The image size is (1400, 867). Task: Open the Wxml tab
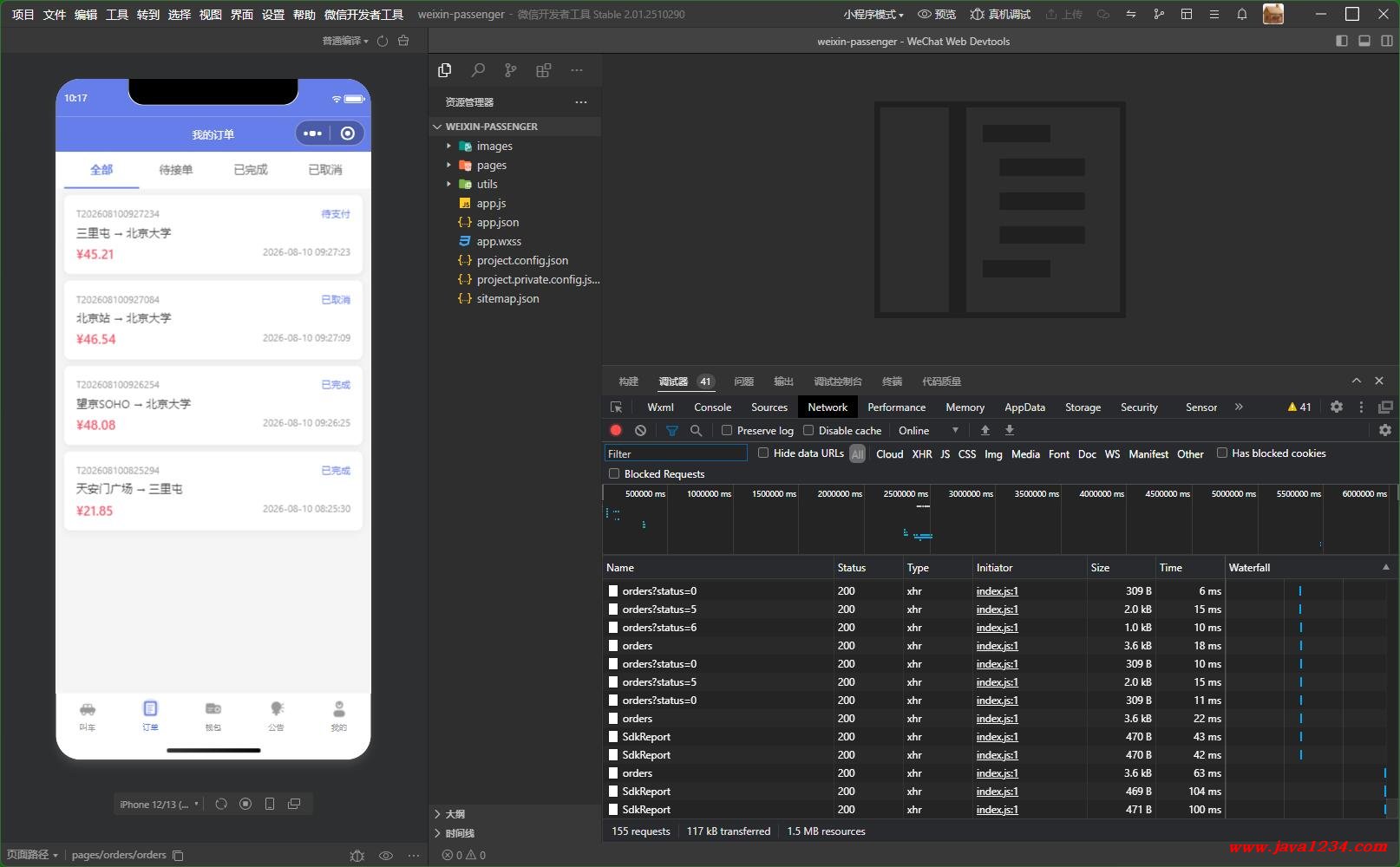(660, 407)
